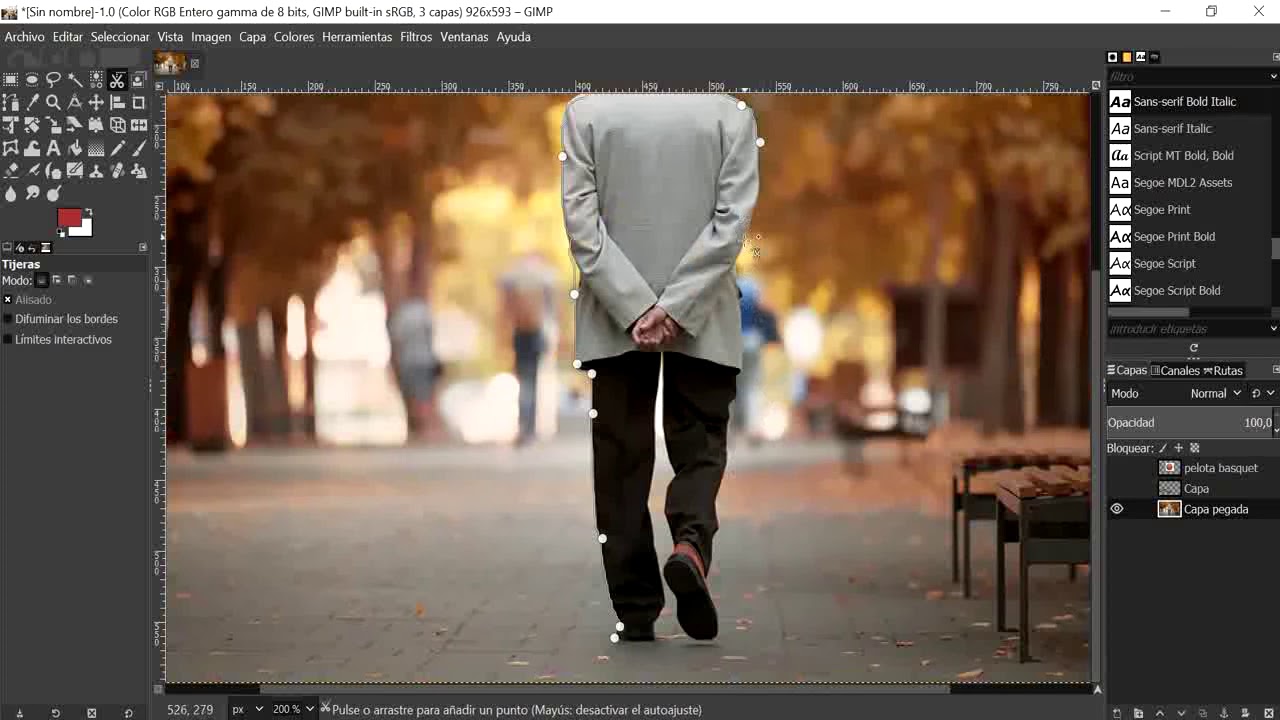Screen dimensions: 1280x720
Task: Enable Límites interactivos option
Action: [x=8, y=340]
